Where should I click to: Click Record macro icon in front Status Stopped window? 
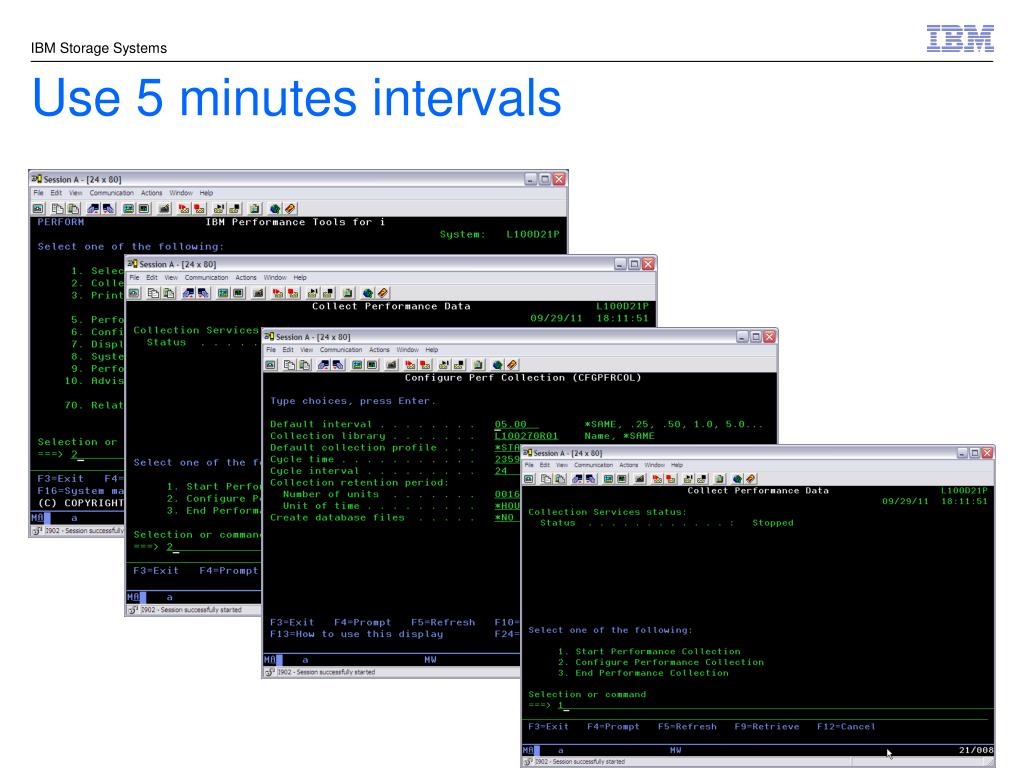(657, 479)
